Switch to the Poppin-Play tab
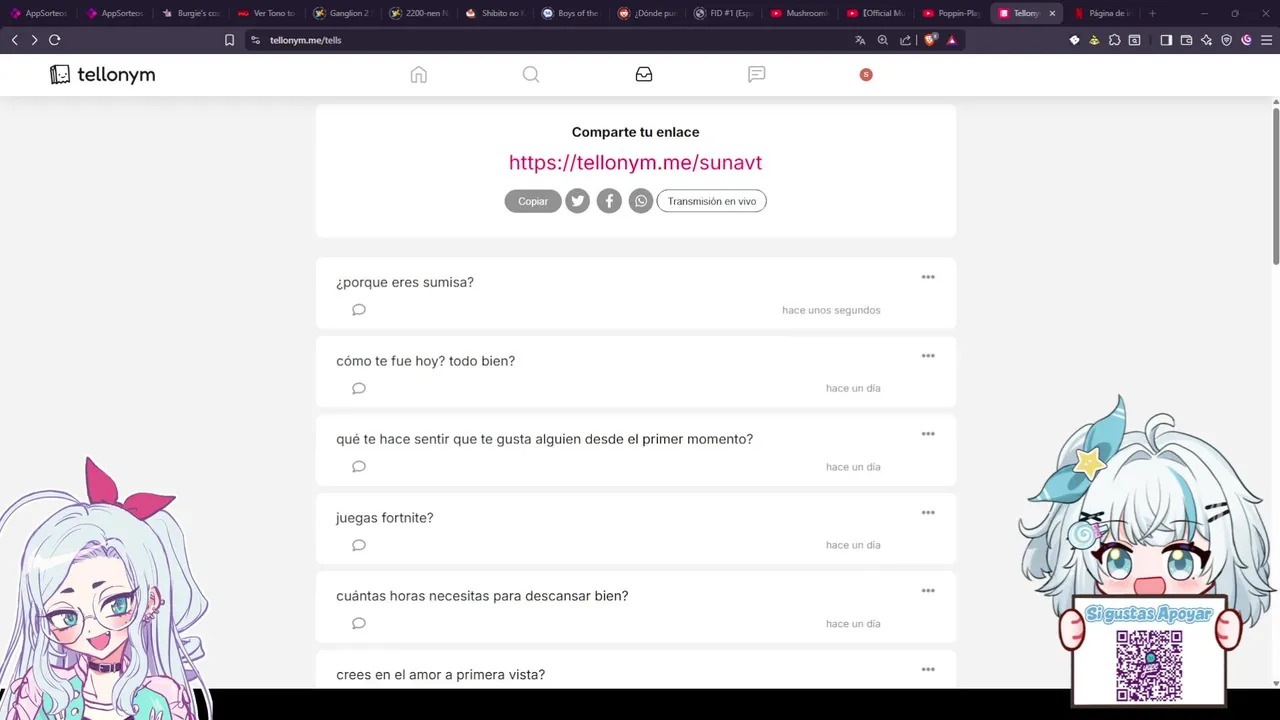 click(x=951, y=13)
